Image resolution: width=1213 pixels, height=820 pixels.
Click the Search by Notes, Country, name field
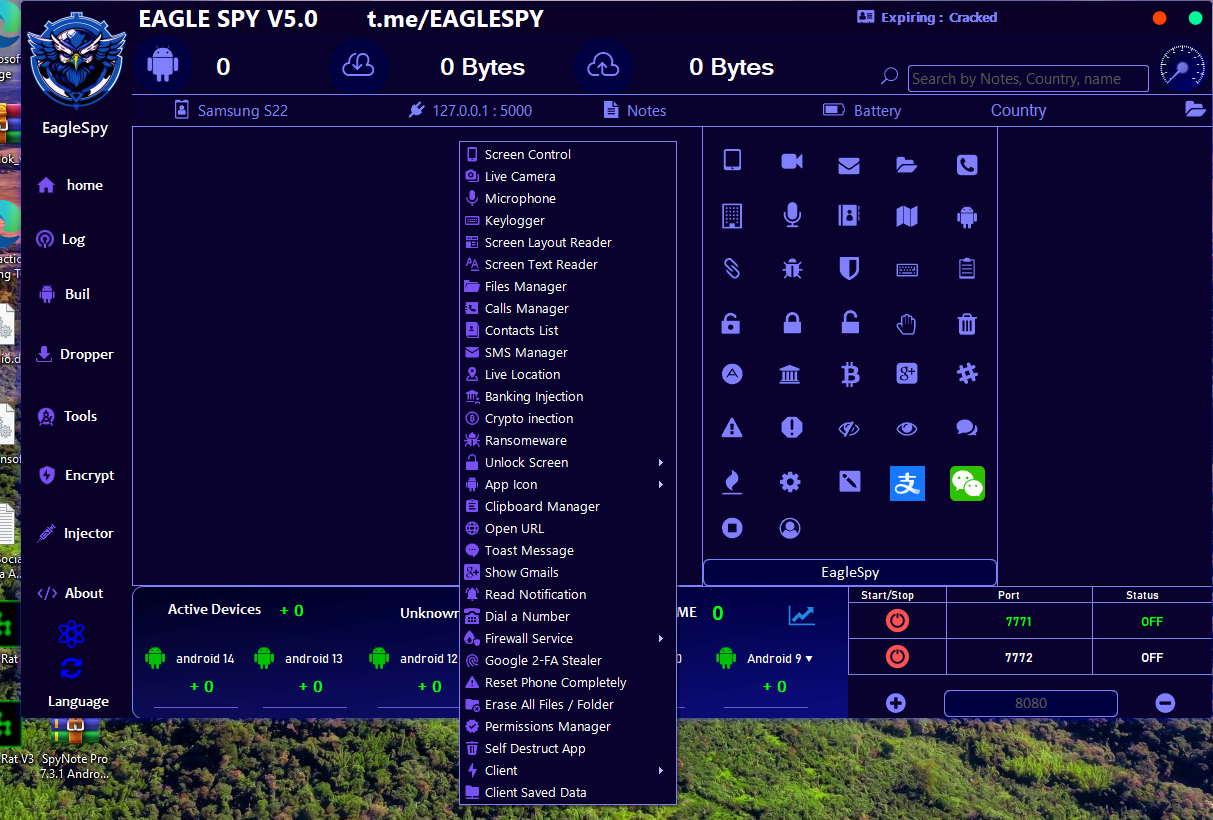click(x=1028, y=79)
